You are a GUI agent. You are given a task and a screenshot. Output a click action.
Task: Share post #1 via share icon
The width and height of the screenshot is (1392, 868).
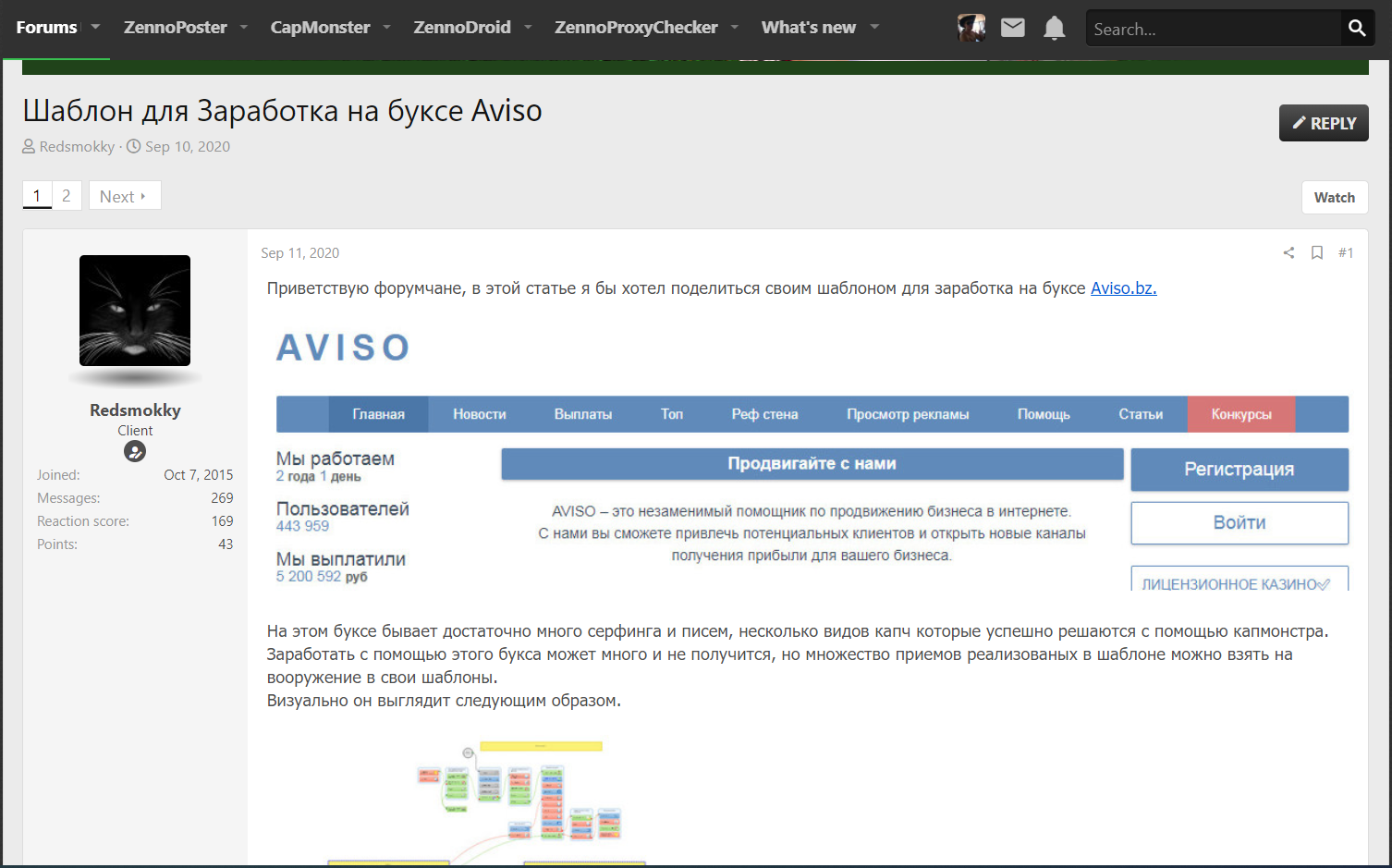coord(1288,252)
